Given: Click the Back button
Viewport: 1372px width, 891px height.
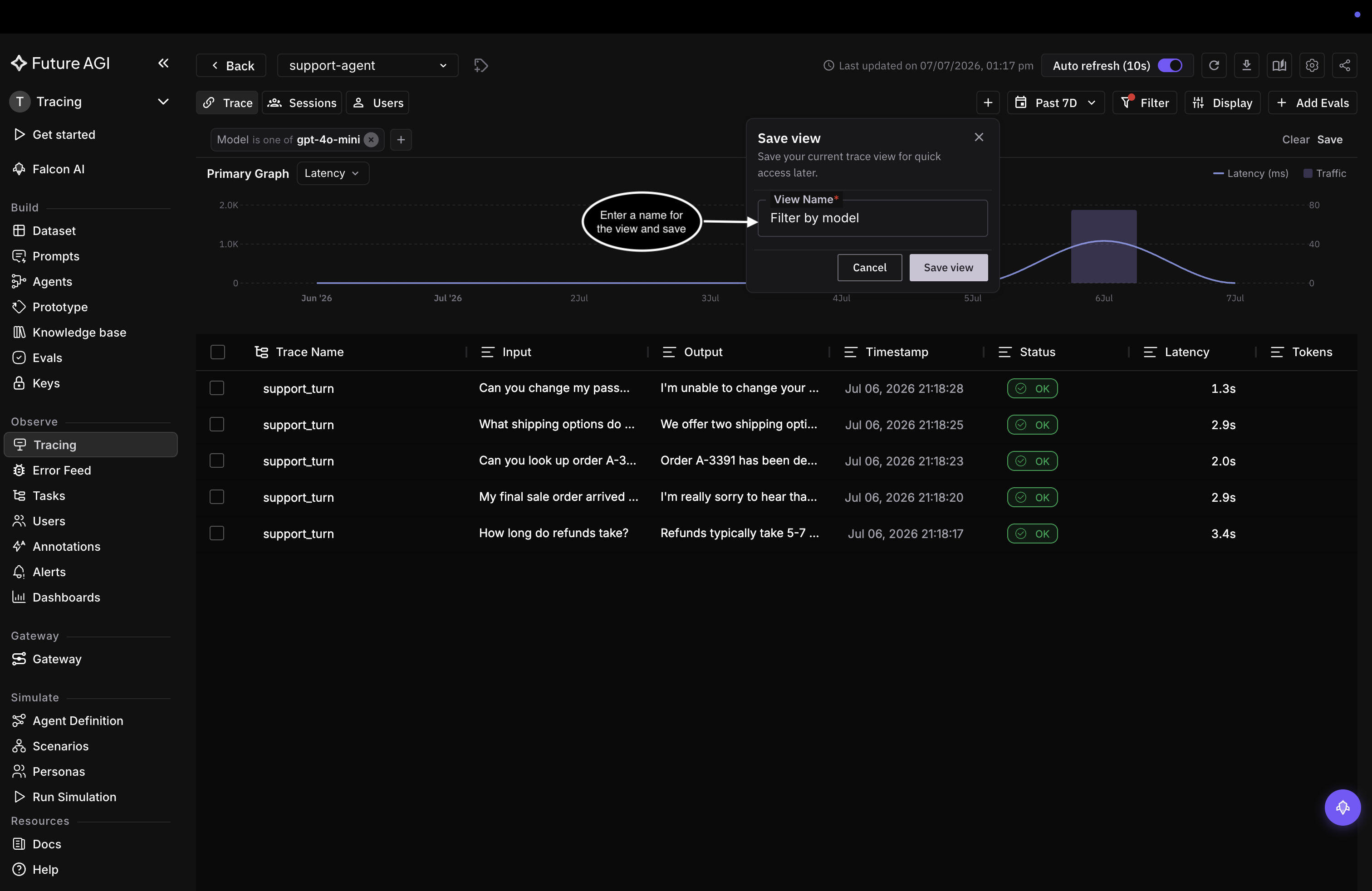Looking at the screenshot, I should click(x=231, y=65).
